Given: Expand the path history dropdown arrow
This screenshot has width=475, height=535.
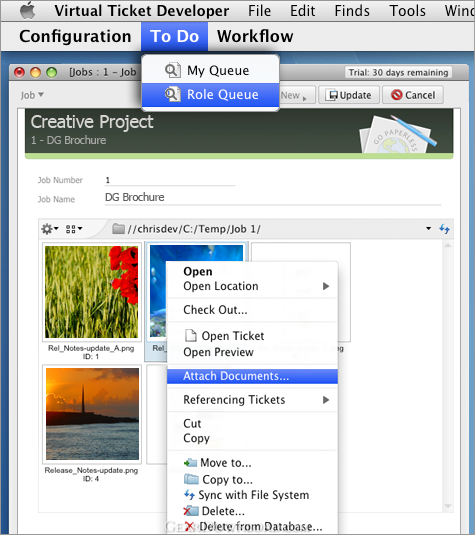Looking at the screenshot, I should coord(429,229).
